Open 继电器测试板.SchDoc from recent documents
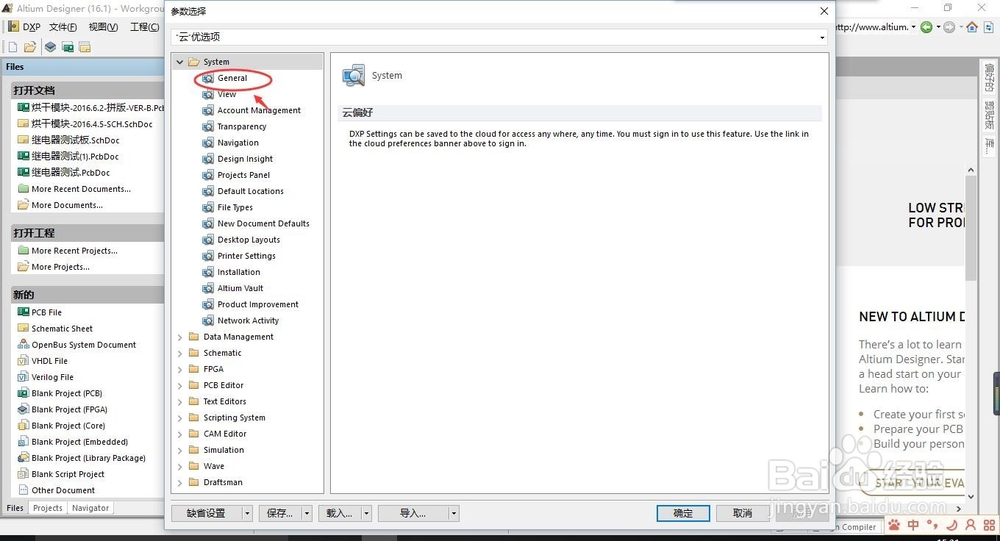 (x=75, y=140)
